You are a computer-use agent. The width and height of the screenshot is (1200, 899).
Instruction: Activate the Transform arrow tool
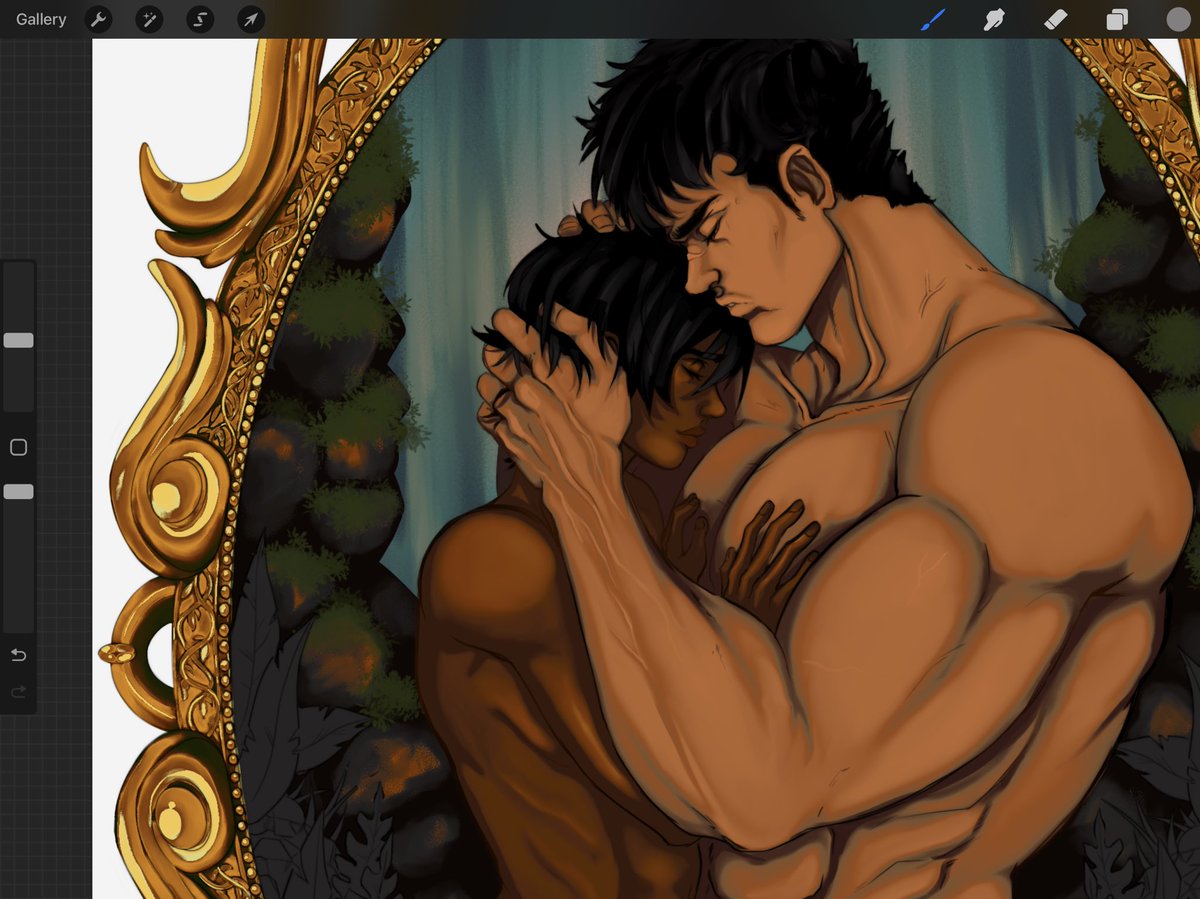(251, 19)
